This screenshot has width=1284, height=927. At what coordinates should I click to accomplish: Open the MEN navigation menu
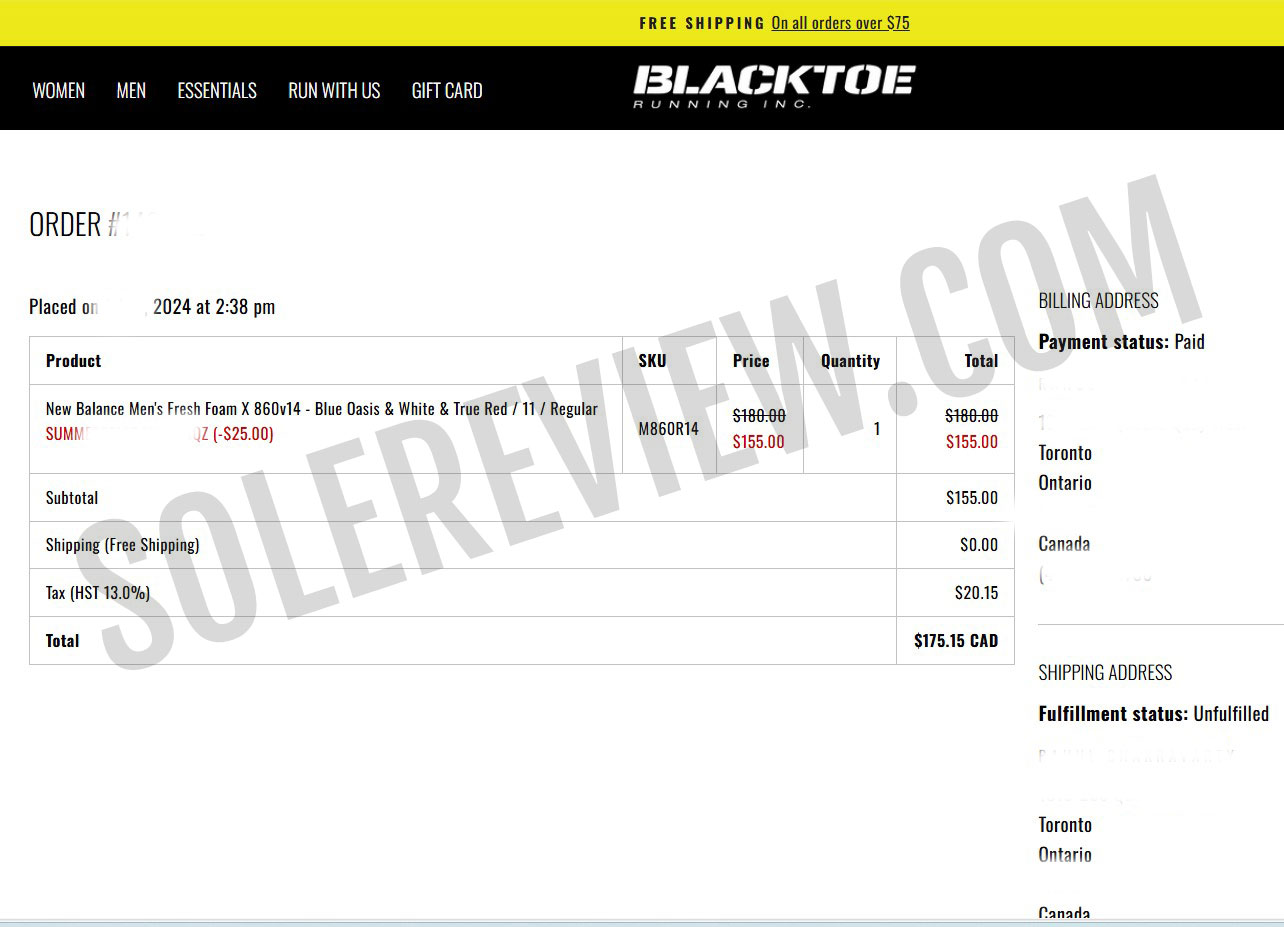(x=131, y=90)
